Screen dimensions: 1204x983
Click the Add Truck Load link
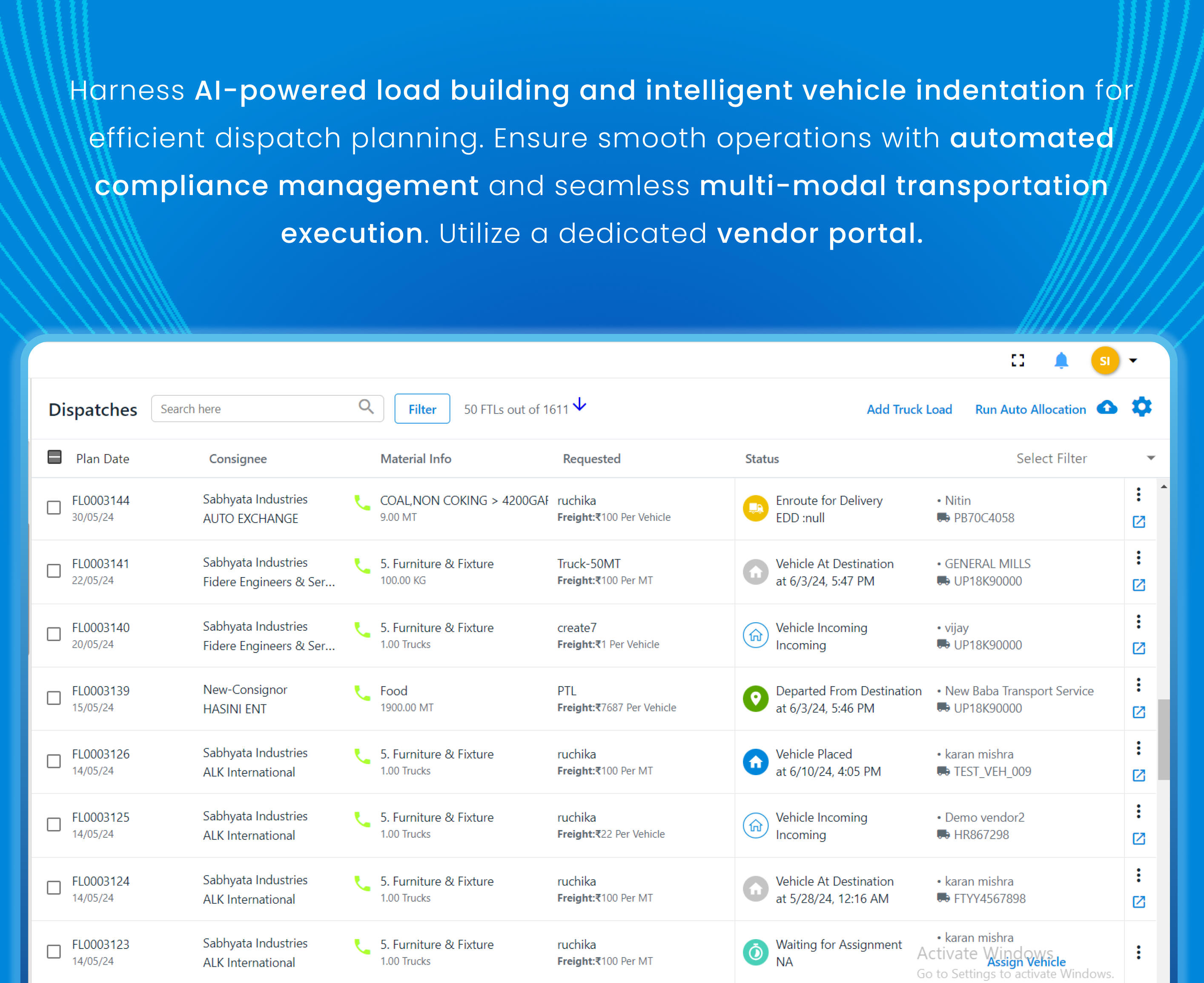click(x=909, y=409)
